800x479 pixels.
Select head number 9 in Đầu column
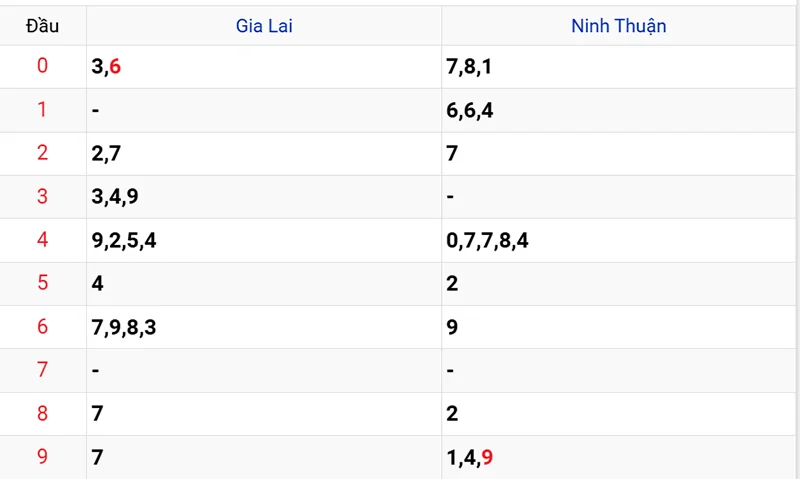coord(42,457)
